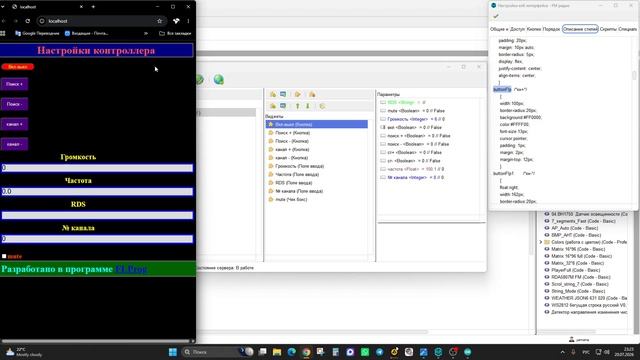Click the Частота input field
The image size is (640, 360).
click(97, 191)
